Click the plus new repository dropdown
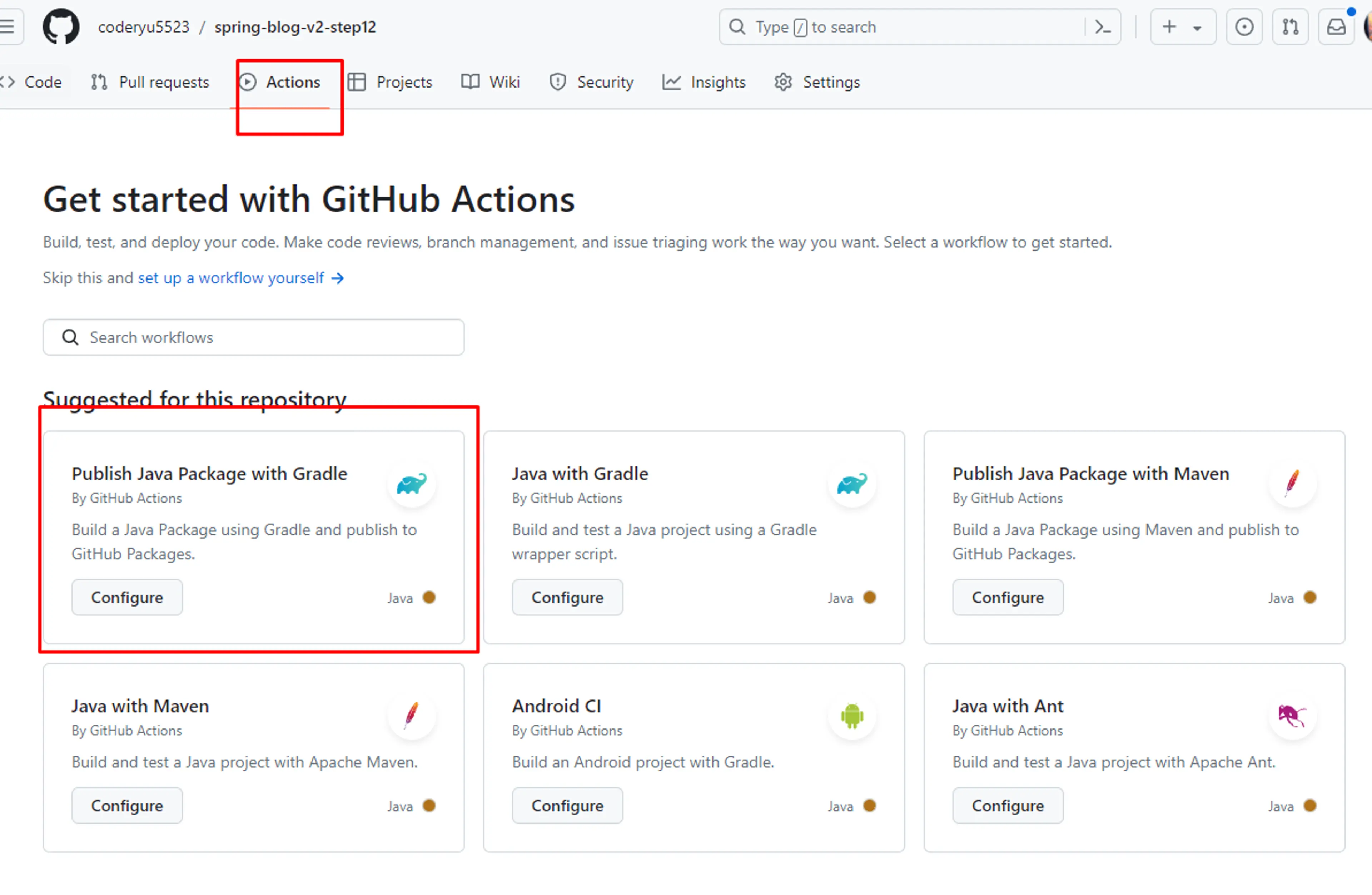 point(1180,27)
